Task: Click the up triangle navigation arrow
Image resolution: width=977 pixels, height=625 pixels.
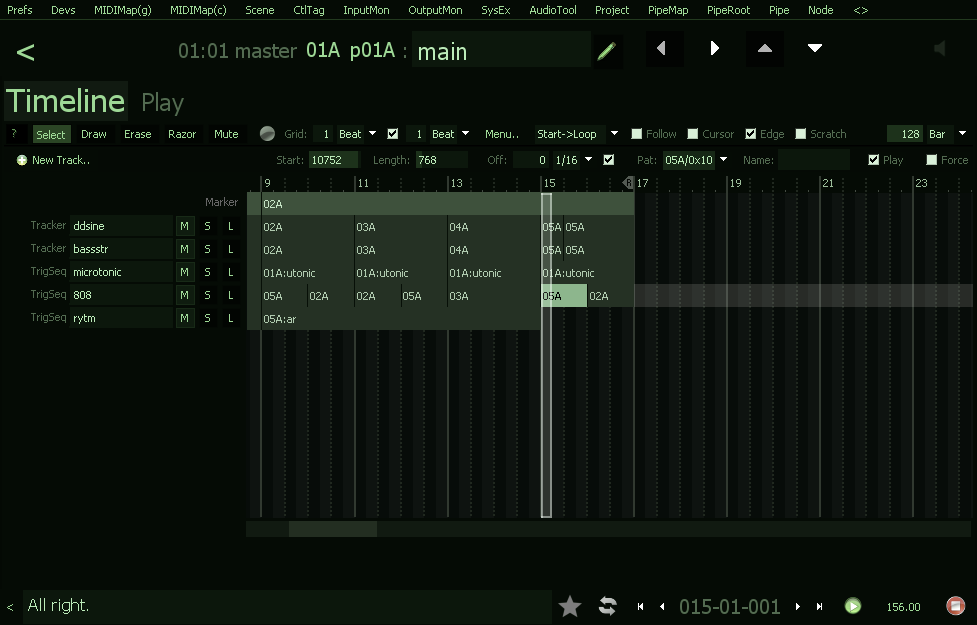Action: point(765,49)
